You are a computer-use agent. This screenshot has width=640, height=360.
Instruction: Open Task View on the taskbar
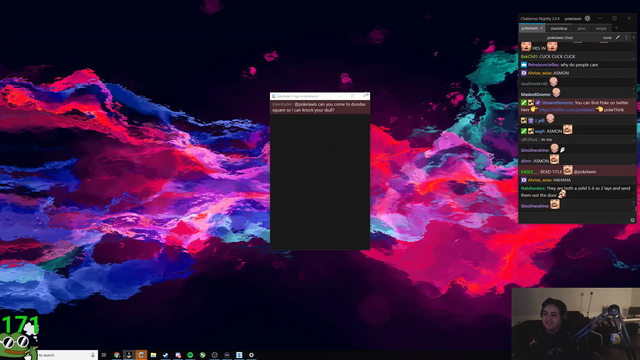104,355
